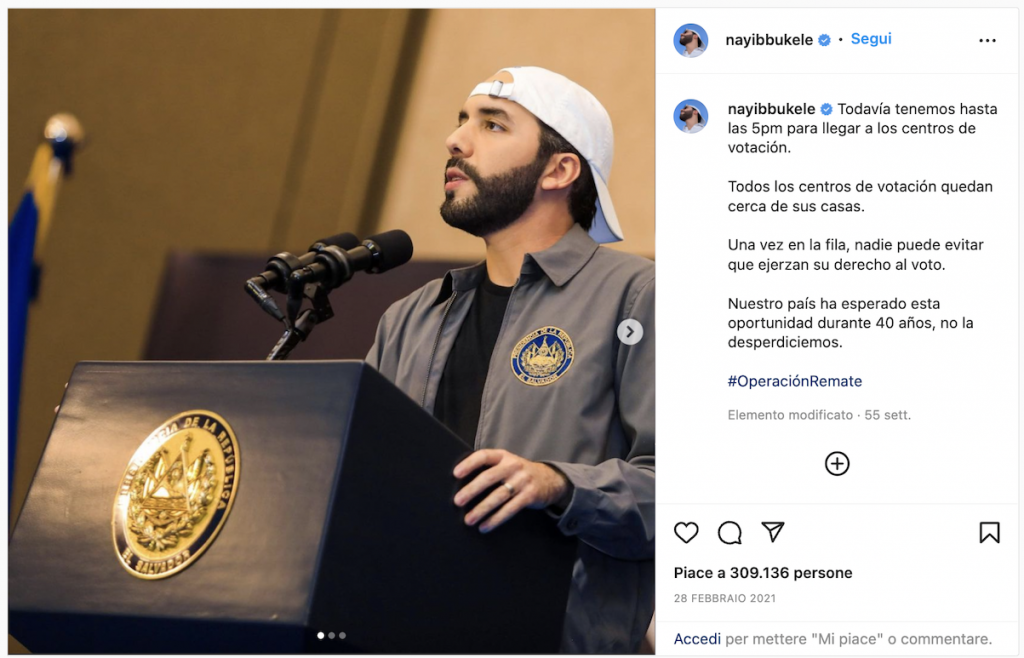Viewport: 1024px width, 658px height.
Task: Click the main post photo
Action: click(331, 331)
